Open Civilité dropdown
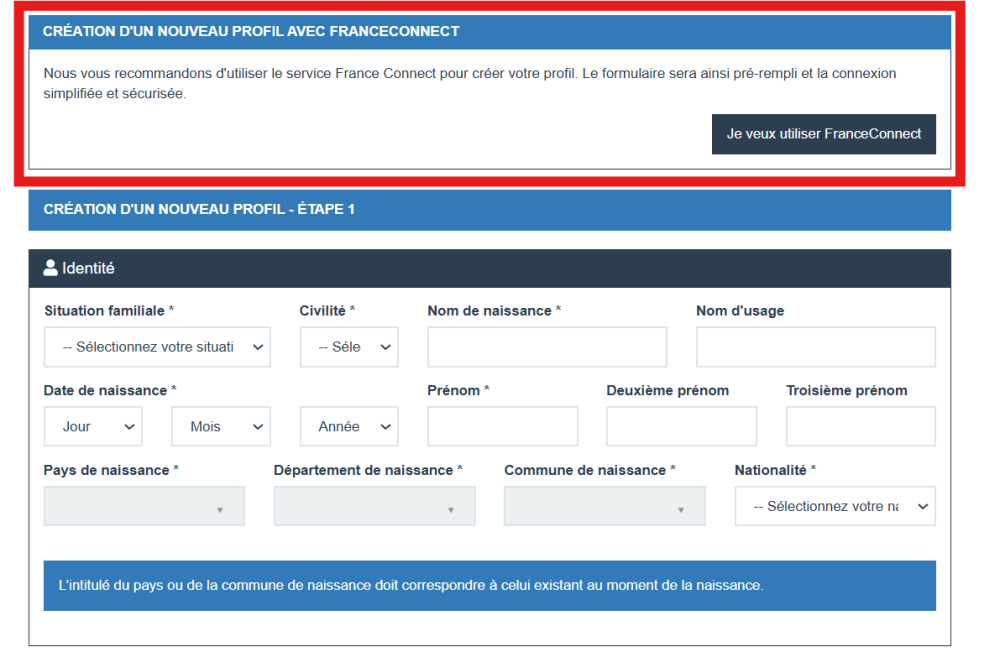The image size is (1000, 652). [349, 347]
